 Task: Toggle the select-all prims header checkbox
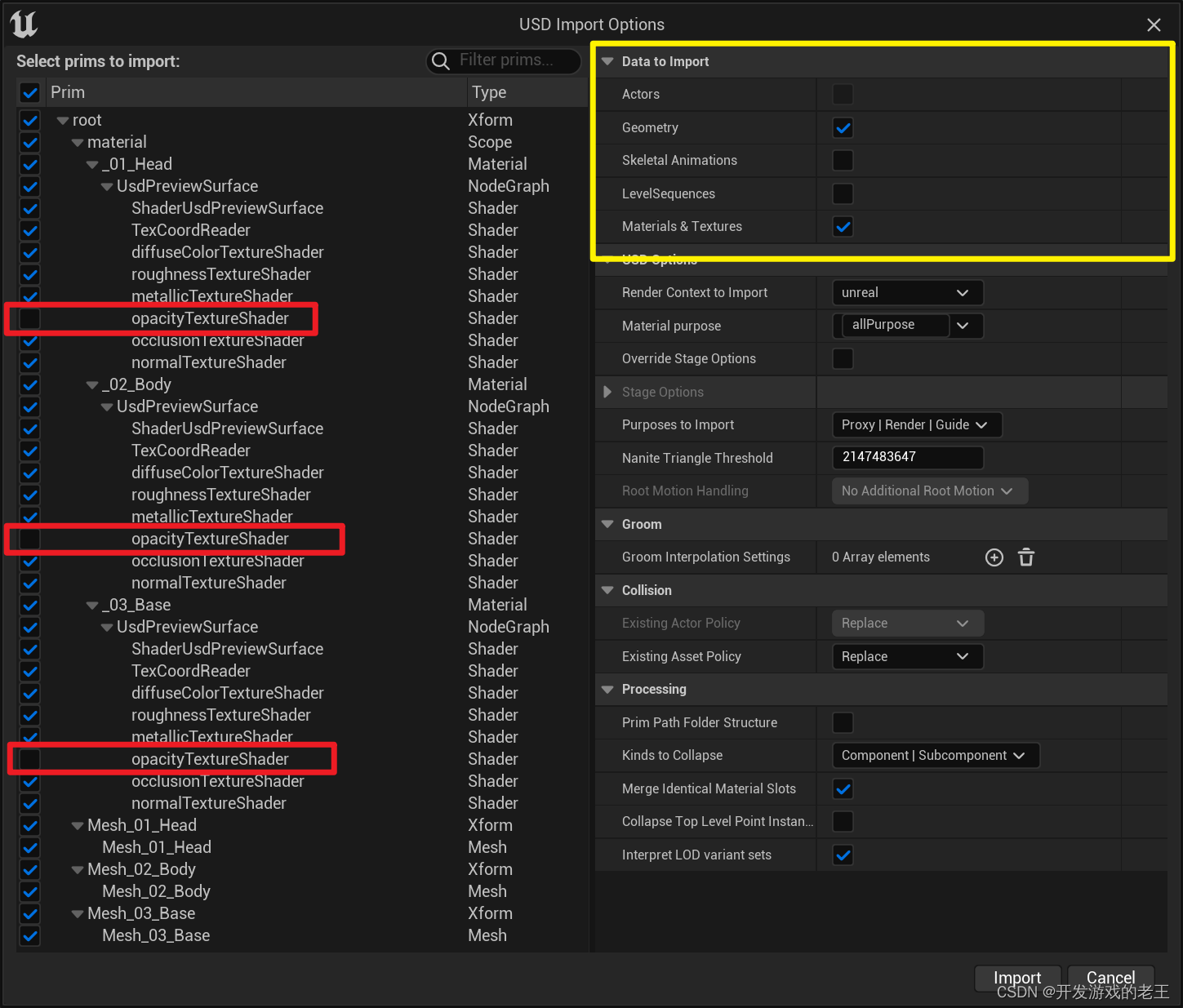click(29, 92)
